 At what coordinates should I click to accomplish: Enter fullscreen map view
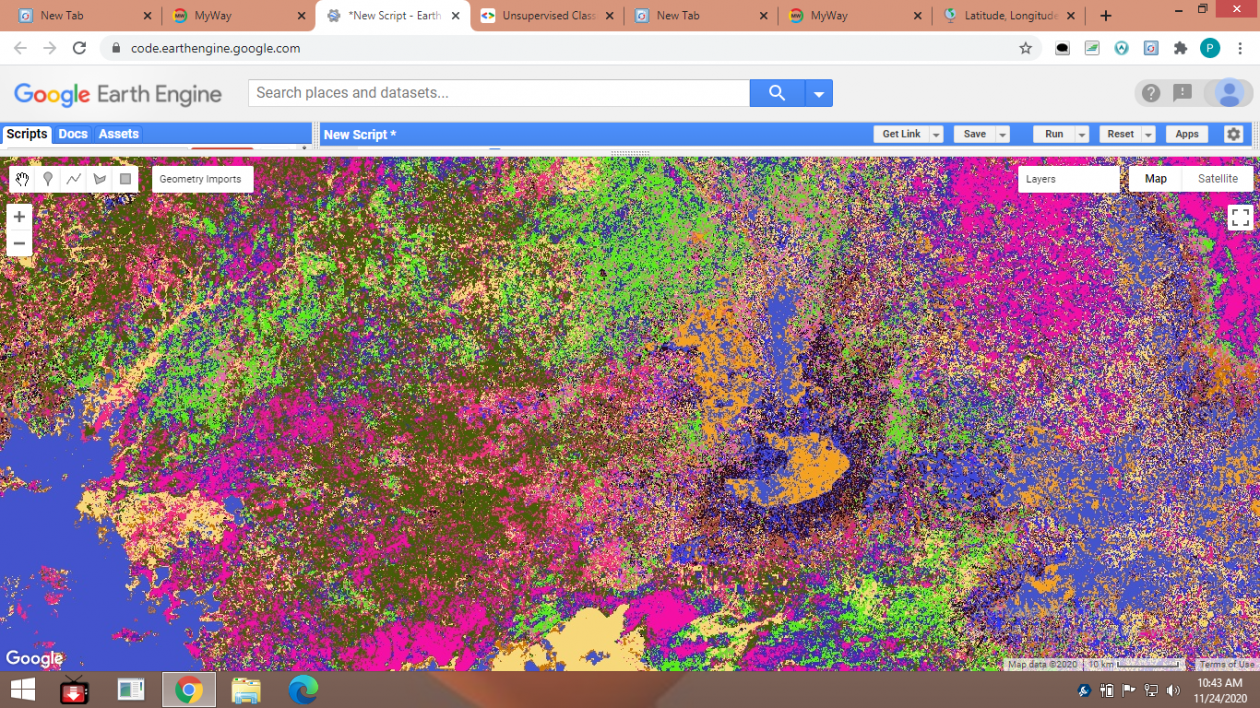tap(1240, 217)
